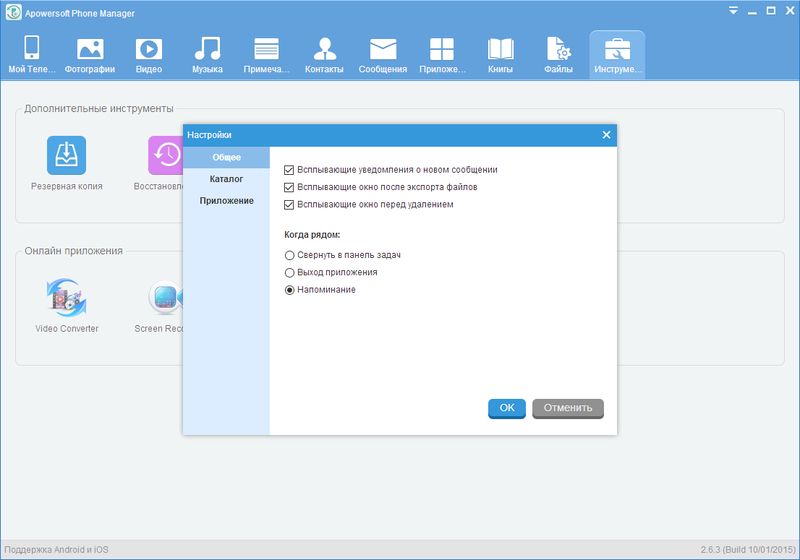Click the Поддержка Android и iOS text
This screenshot has height=560, width=800.
(x=56, y=550)
